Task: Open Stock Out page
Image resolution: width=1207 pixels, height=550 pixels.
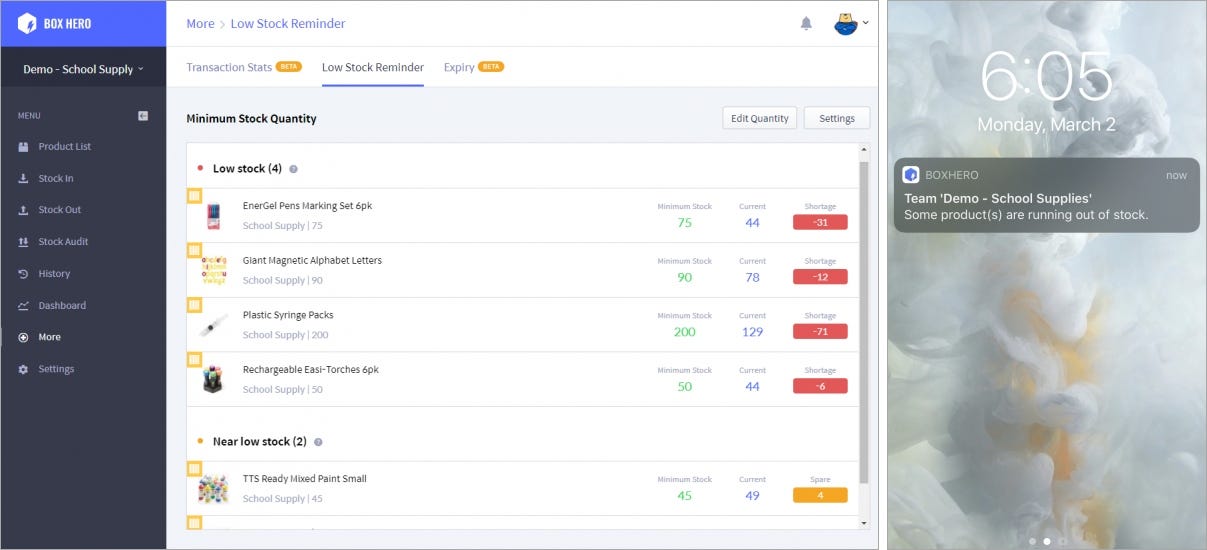Action: click(x=60, y=210)
